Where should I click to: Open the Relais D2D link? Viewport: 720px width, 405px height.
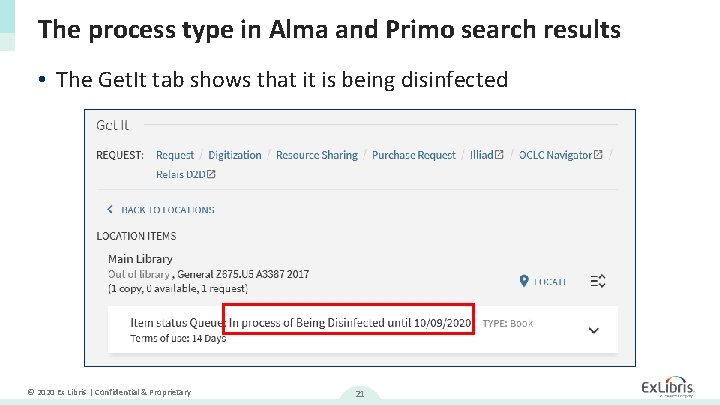pos(180,174)
